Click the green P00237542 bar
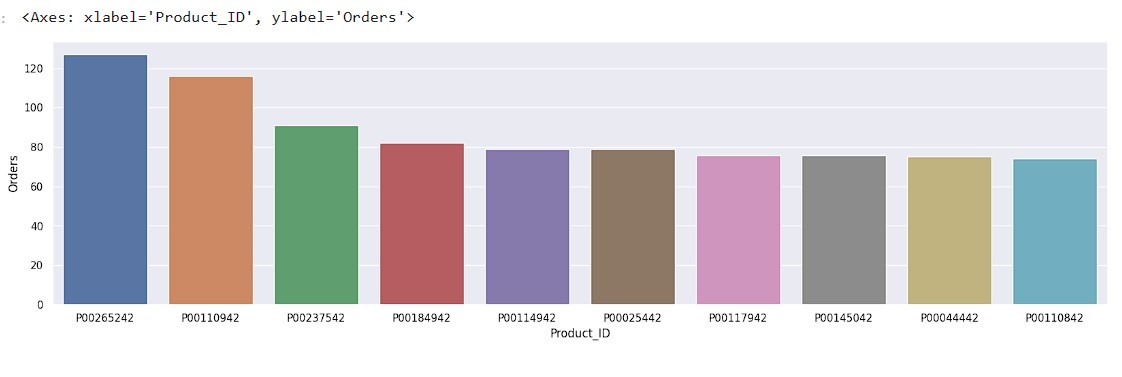The height and width of the screenshot is (377, 1122). pyautogui.click(x=316, y=215)
